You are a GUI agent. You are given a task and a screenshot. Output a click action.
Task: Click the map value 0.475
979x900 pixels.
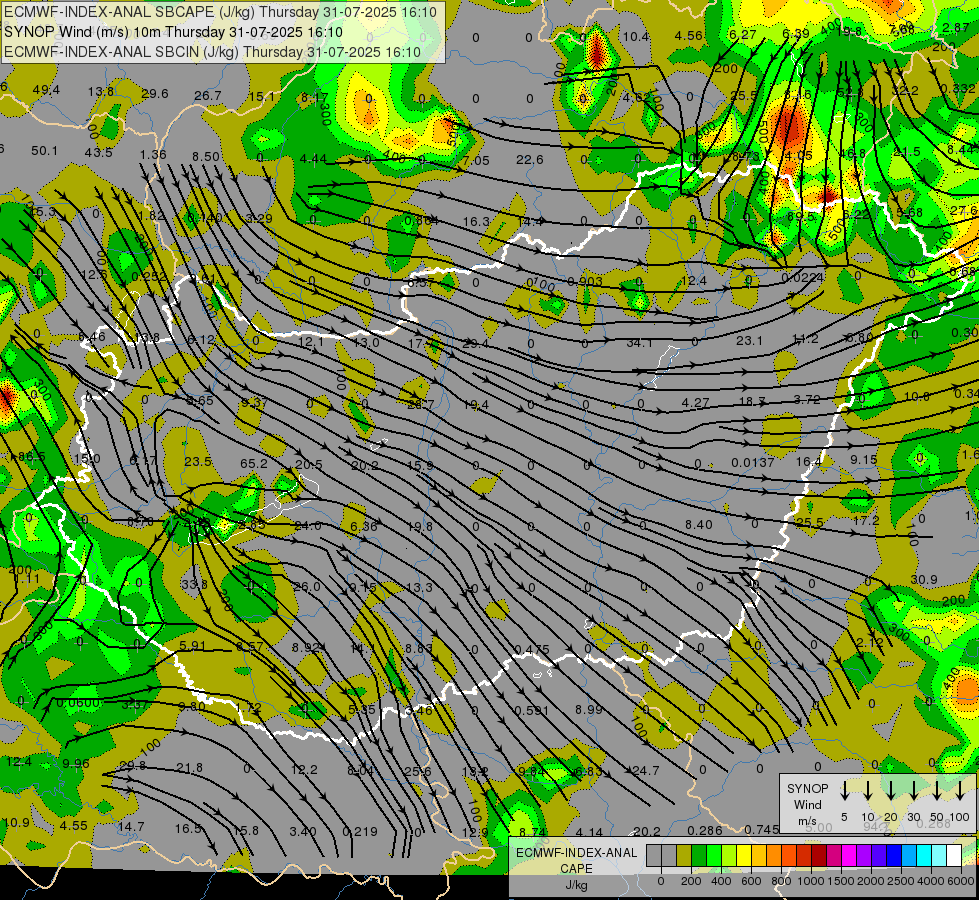tap(532, 650)
